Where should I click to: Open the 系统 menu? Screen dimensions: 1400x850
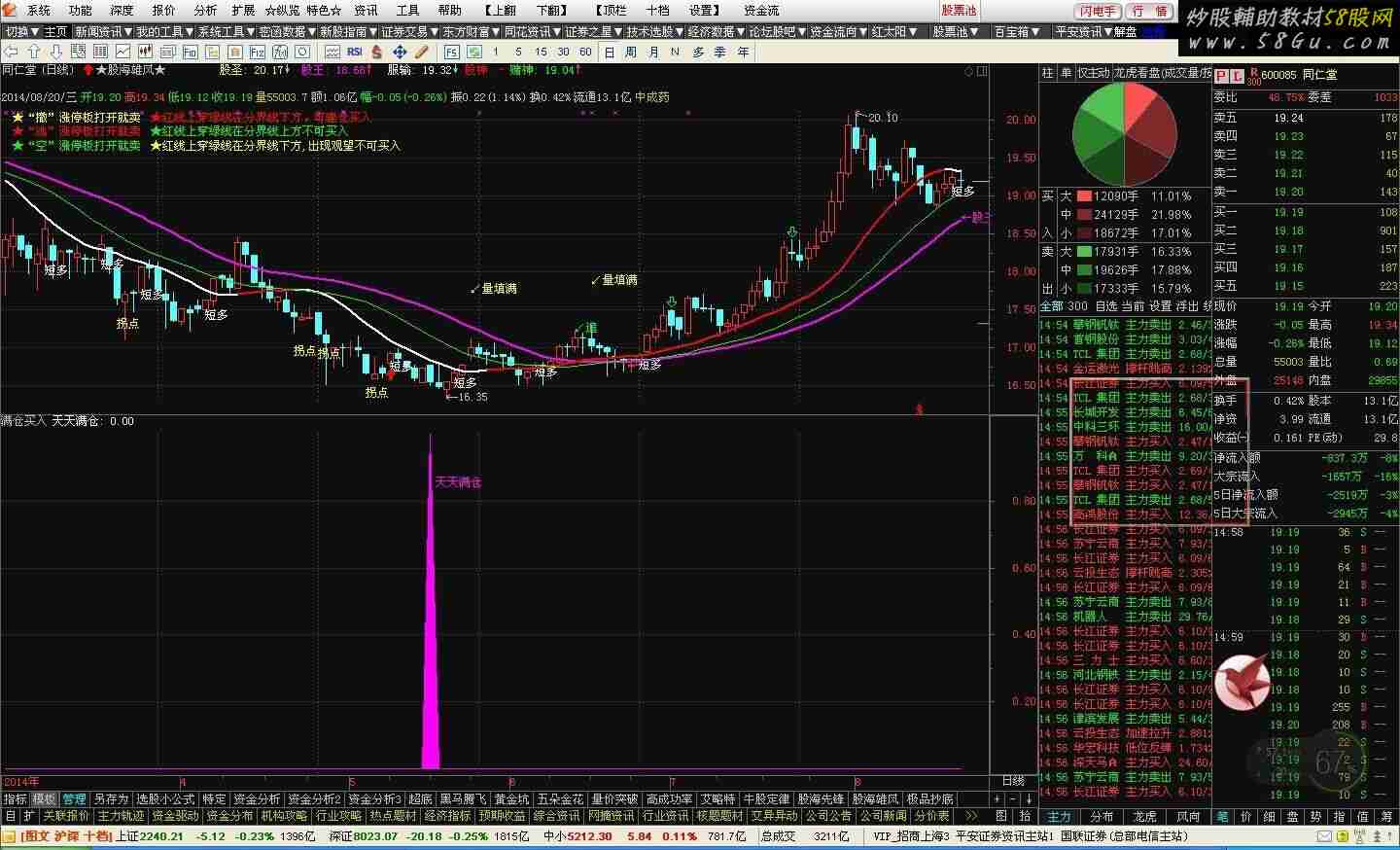point(39,11)
